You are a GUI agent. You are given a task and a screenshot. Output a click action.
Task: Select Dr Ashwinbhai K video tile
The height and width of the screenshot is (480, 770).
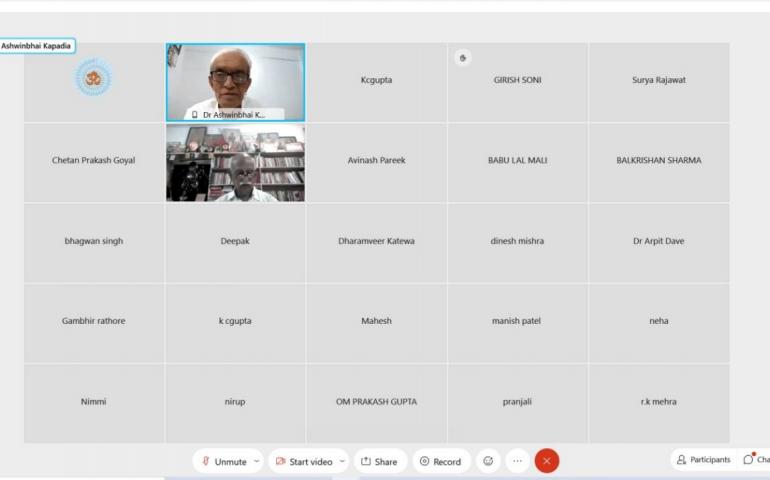pos(236,82)
